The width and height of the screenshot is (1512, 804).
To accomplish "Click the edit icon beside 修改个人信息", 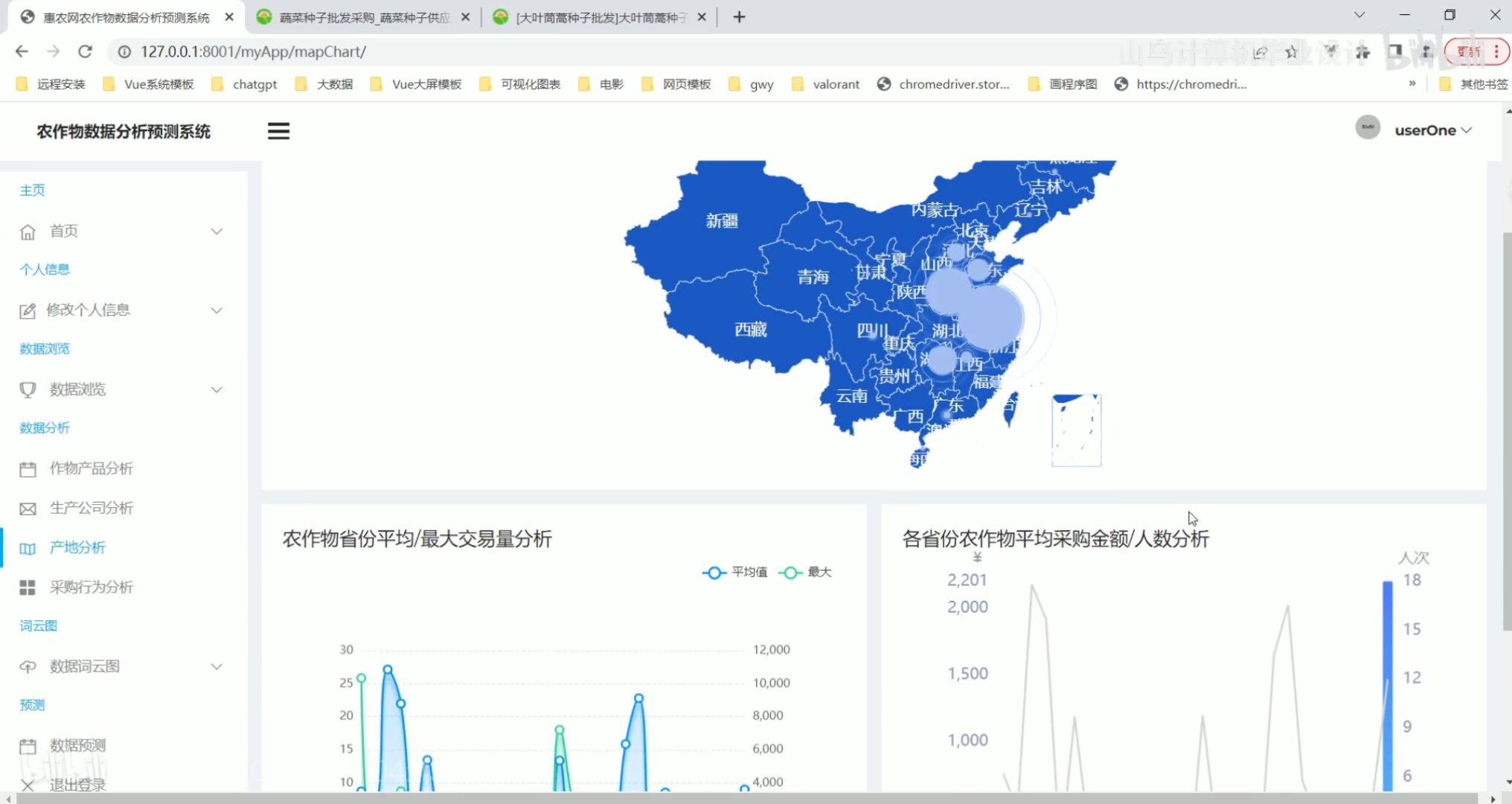I will pos(28,310).
